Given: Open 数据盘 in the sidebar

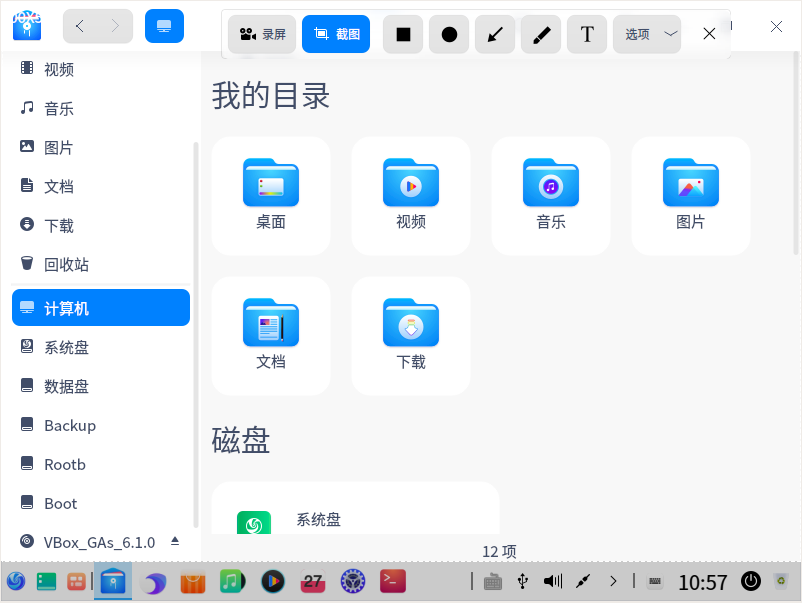Looking at the screenshot, I should pos(101,386).
